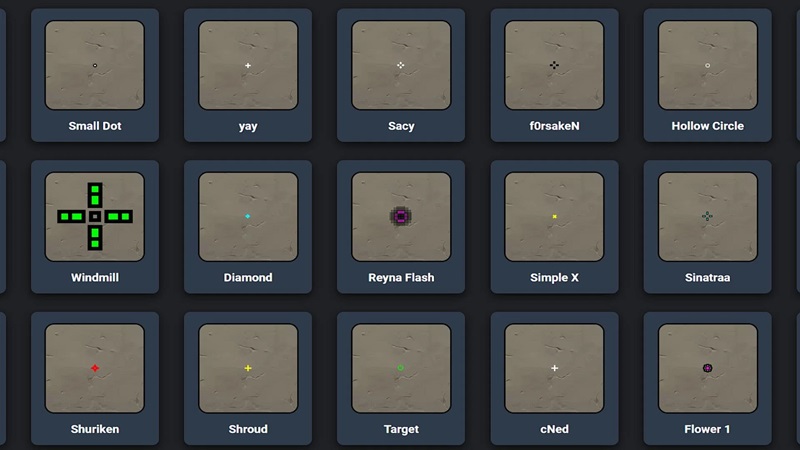Select the purple Reyna Flash crosshair
This screenshot has width=800, height=450.
pyautogui.click(x=401, y=217)
